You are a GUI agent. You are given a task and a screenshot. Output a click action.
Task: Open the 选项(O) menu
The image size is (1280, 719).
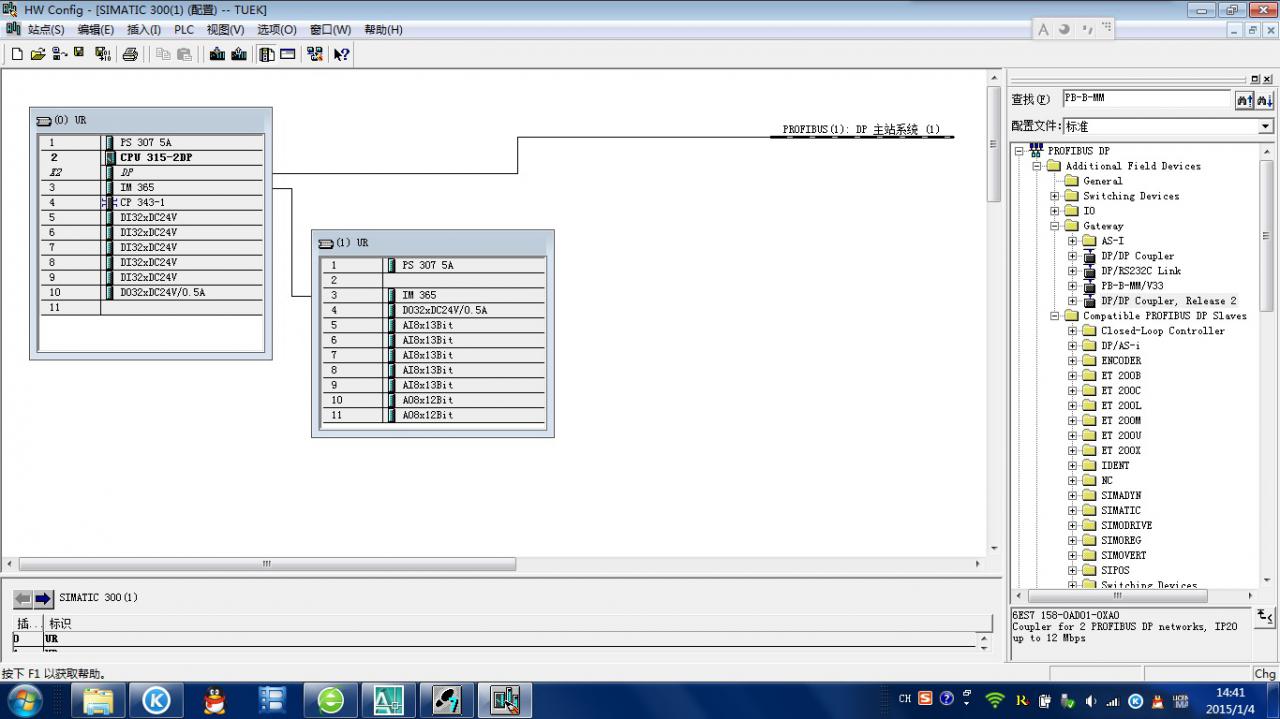(277, 30)
